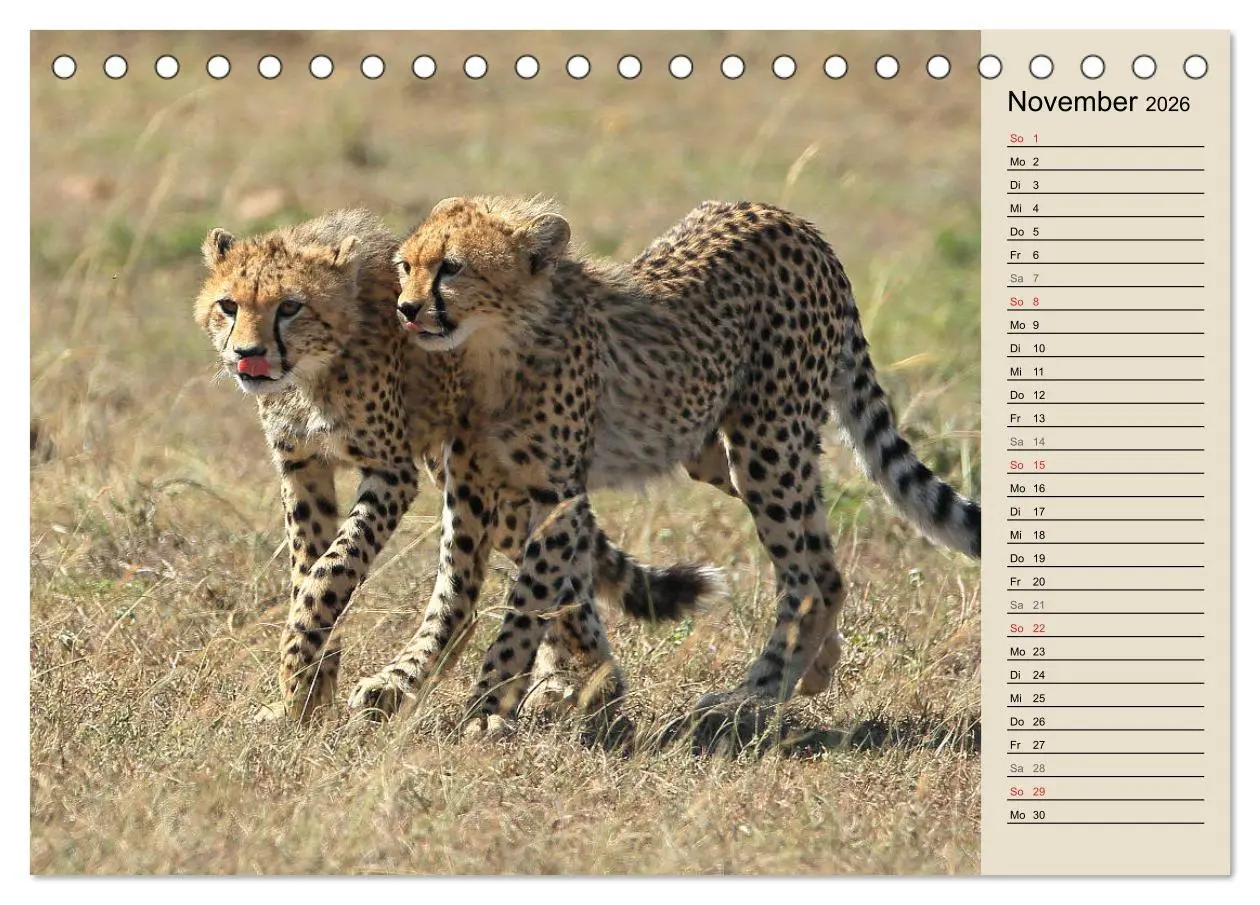Select the 'Mo 9' date row
The image size is (1260, 905).
coord(1105,325)
